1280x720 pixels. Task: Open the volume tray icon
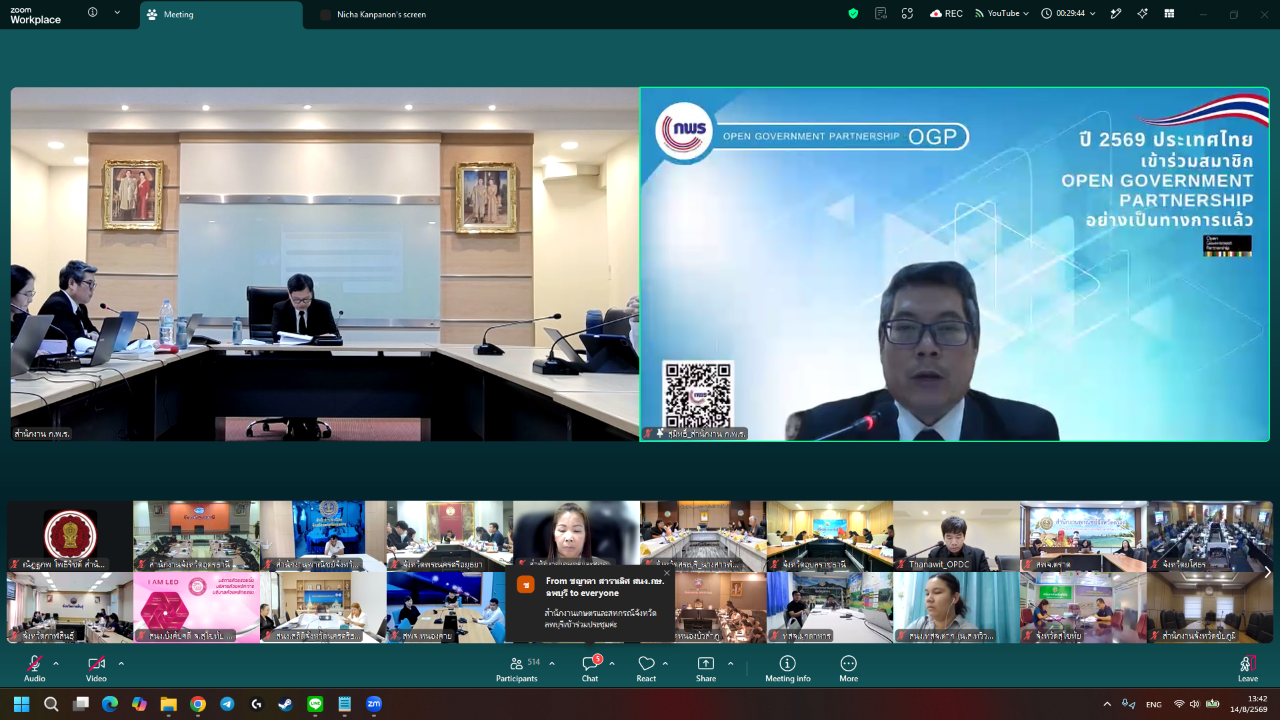[1195, 704]
